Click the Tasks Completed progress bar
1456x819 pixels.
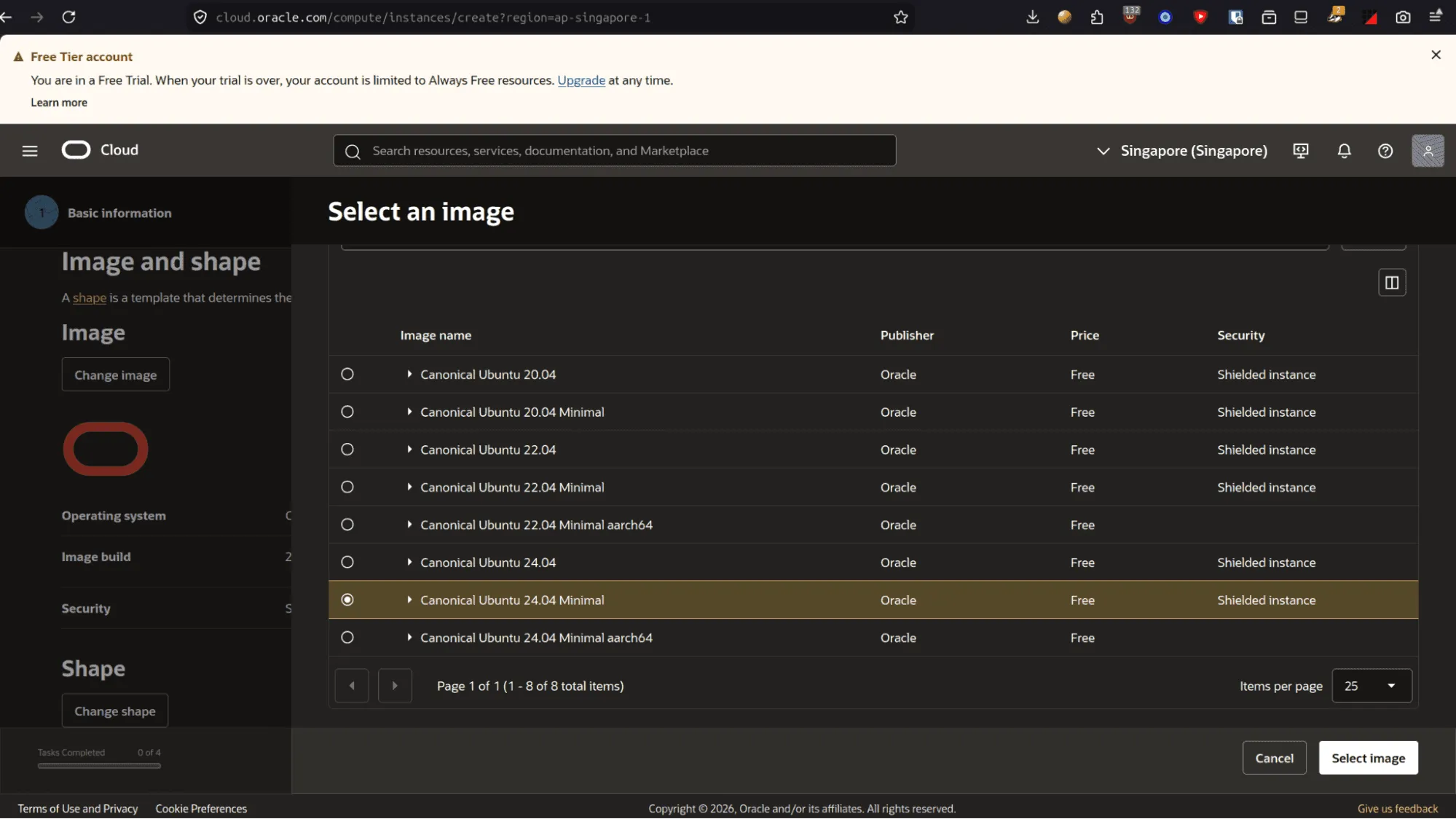point(99,765)
